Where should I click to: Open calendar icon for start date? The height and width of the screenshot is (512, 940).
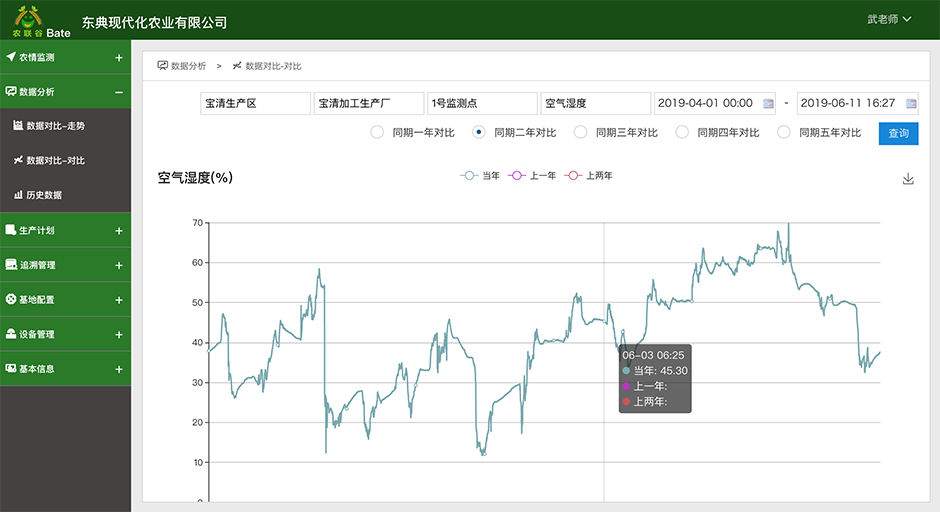(x=768, y=103)
